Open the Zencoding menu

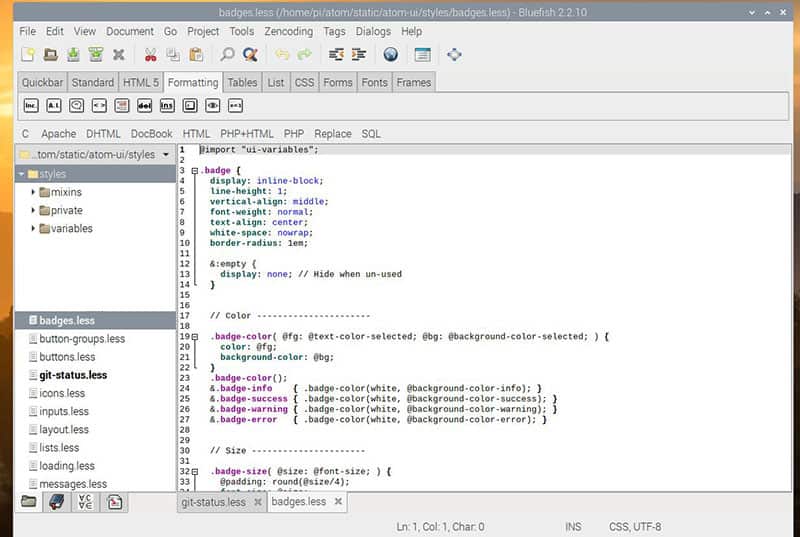288,32
